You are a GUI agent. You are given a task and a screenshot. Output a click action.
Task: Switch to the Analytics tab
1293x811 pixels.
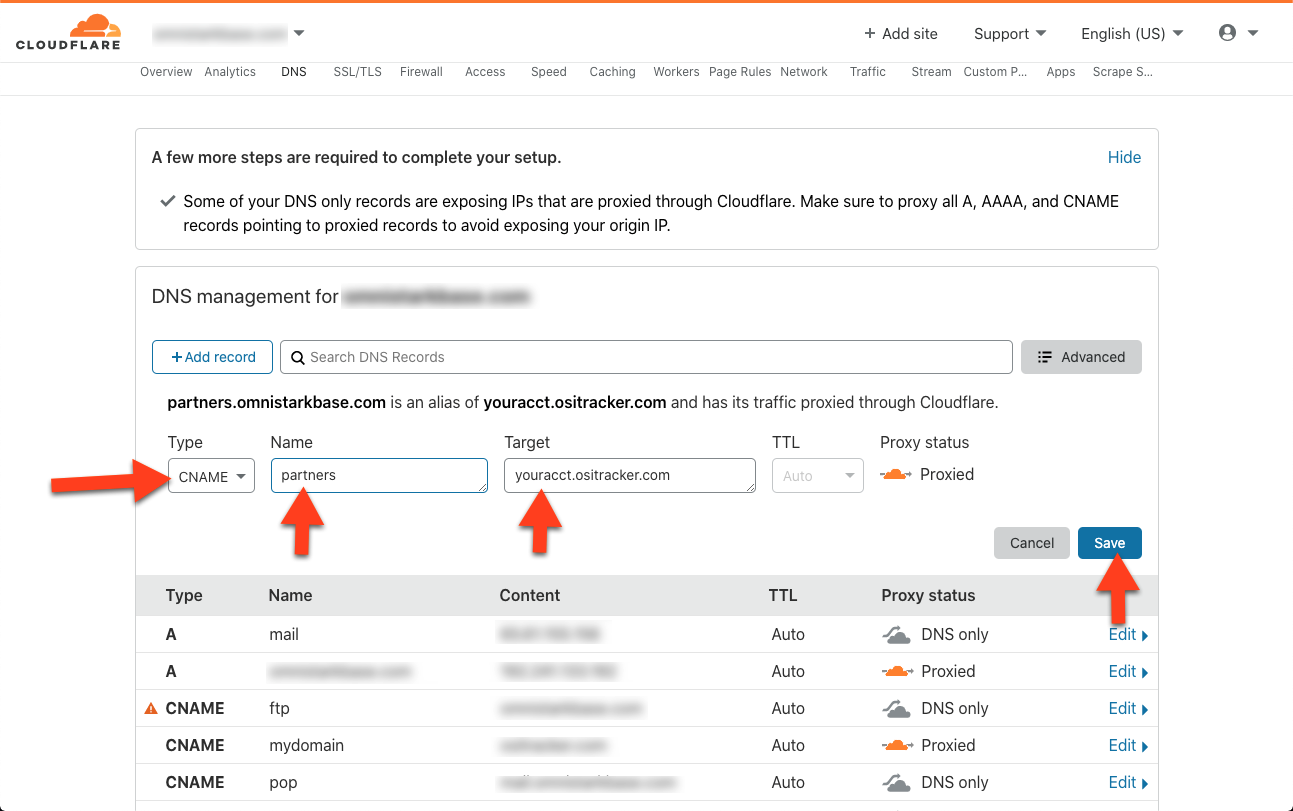point(230,72)
